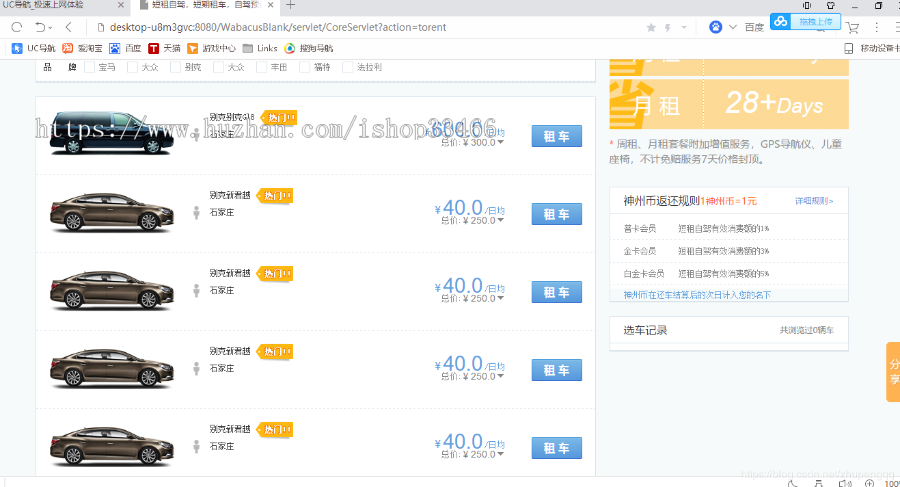Click the 选车记录 heading
The height and width of the screenshot is (487, 900).
(x=645, y=330)
